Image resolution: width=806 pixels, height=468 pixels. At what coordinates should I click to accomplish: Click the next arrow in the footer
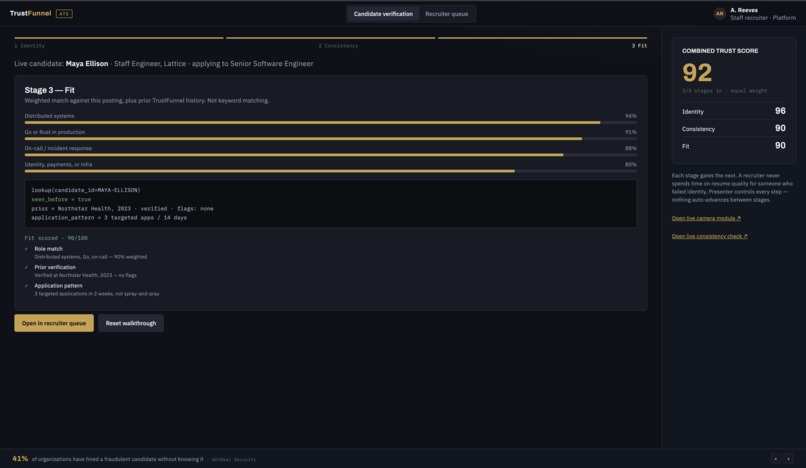pyautogui.click(x=788, y=459)
